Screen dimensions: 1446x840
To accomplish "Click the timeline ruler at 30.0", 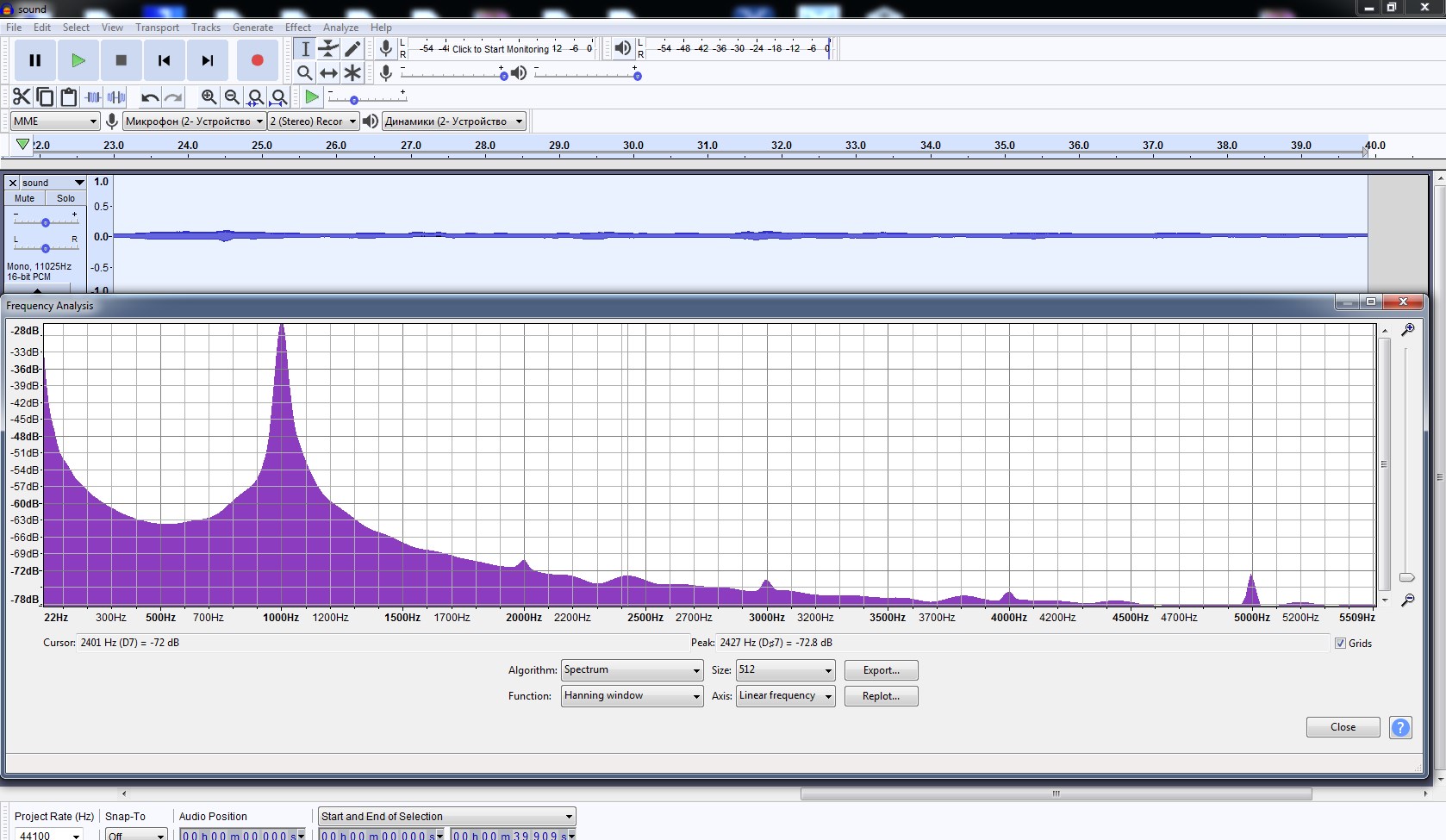I will tap(633, 146).
